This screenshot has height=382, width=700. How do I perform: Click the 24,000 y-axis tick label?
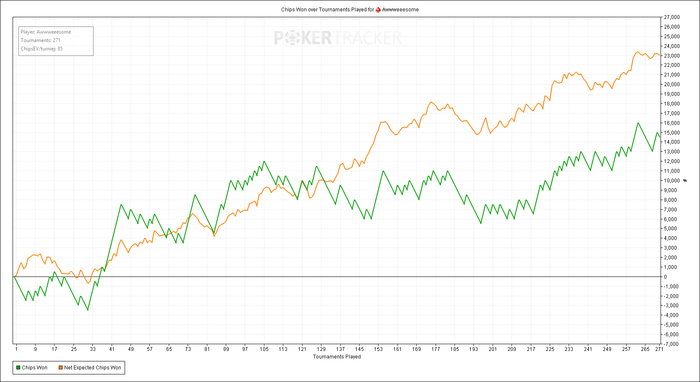tap(671, 46)
